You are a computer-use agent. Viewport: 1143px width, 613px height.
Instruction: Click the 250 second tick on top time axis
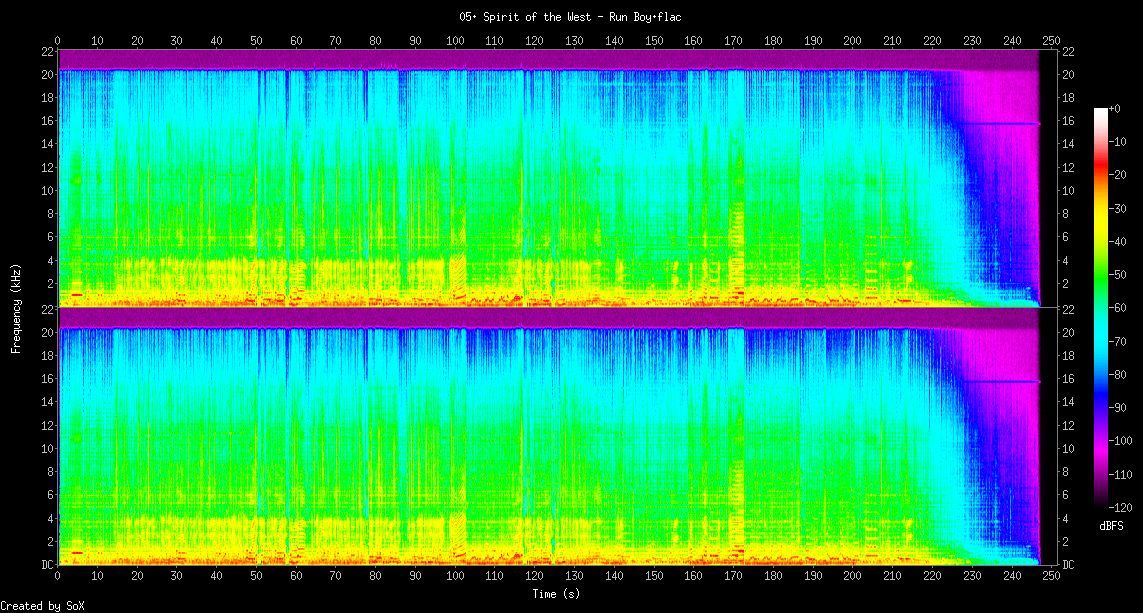coord(1050,41)
